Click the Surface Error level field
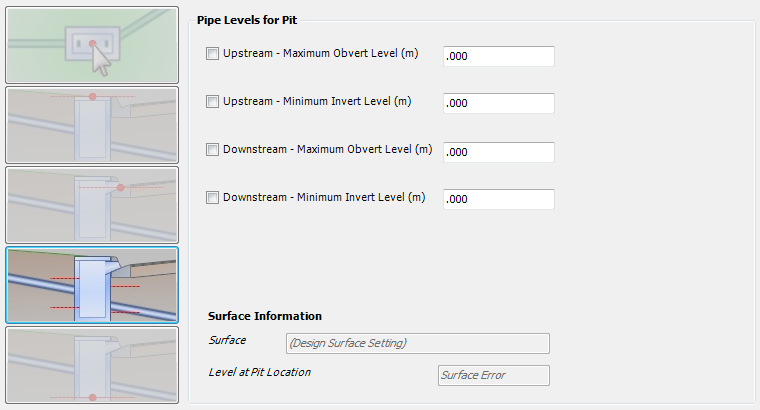 click(493, 375)
